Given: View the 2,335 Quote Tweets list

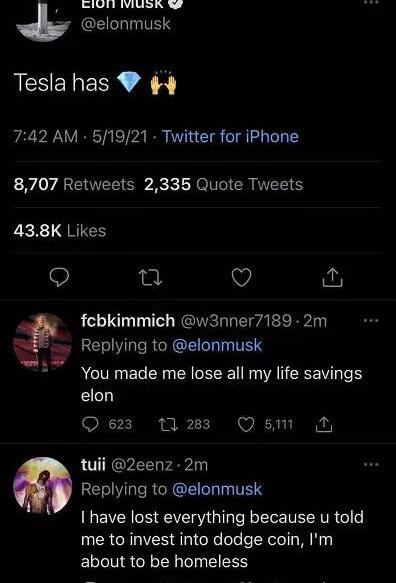Looking at the screenshot, I should 223,184.
